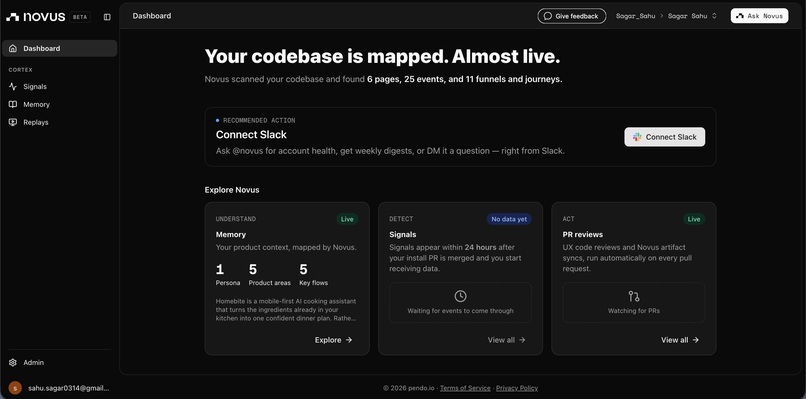Screen dimensions: 806x399
Task: Click the Slack logo icon
Action: 637,137
